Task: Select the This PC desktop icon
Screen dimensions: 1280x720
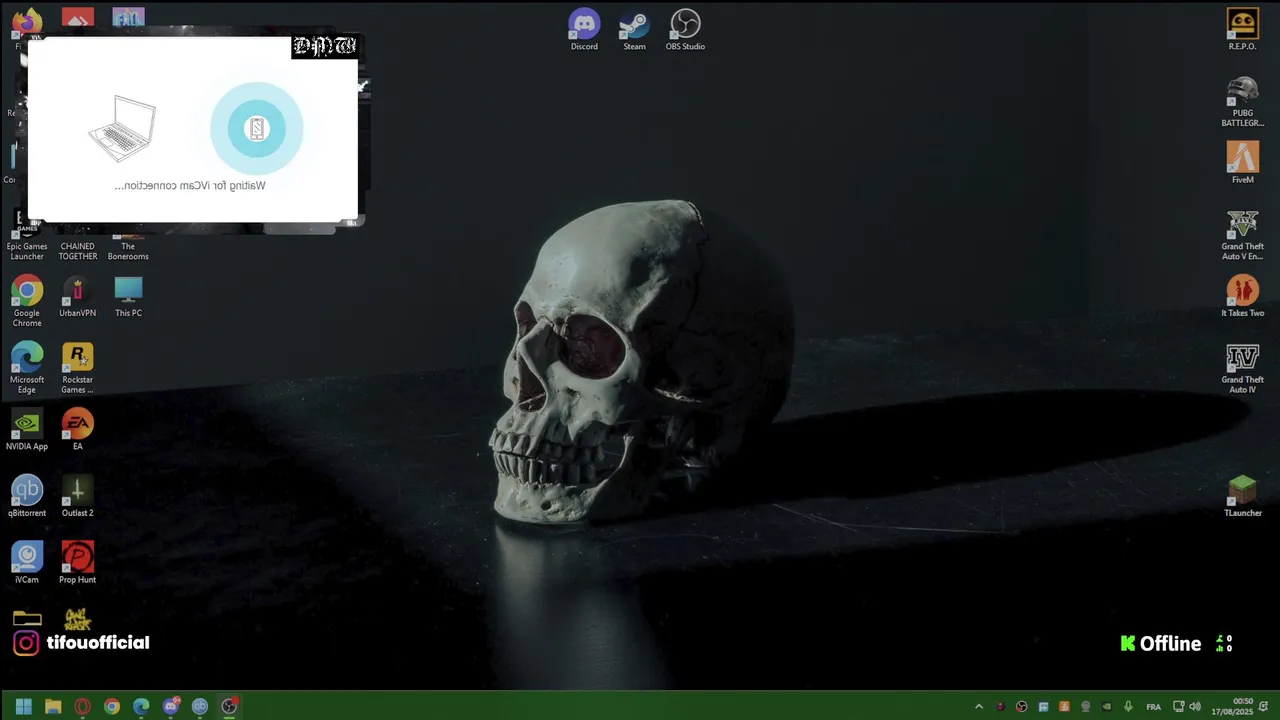Action: pos(128,296)
